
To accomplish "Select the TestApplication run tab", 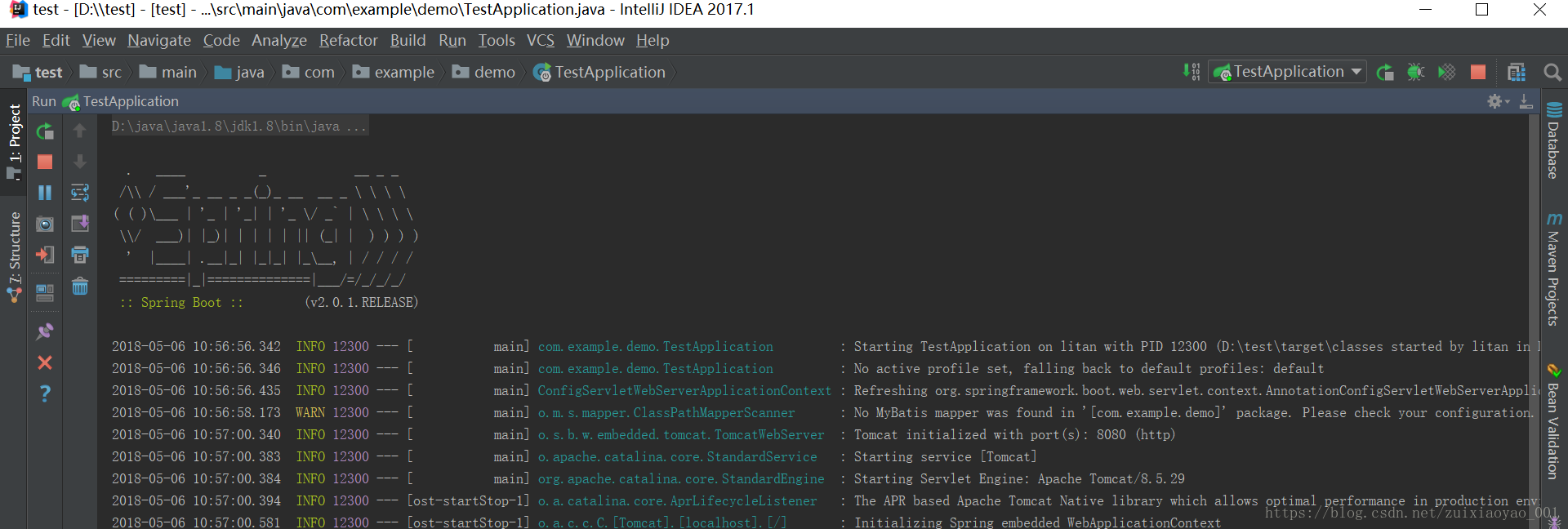I will [121, 101].
